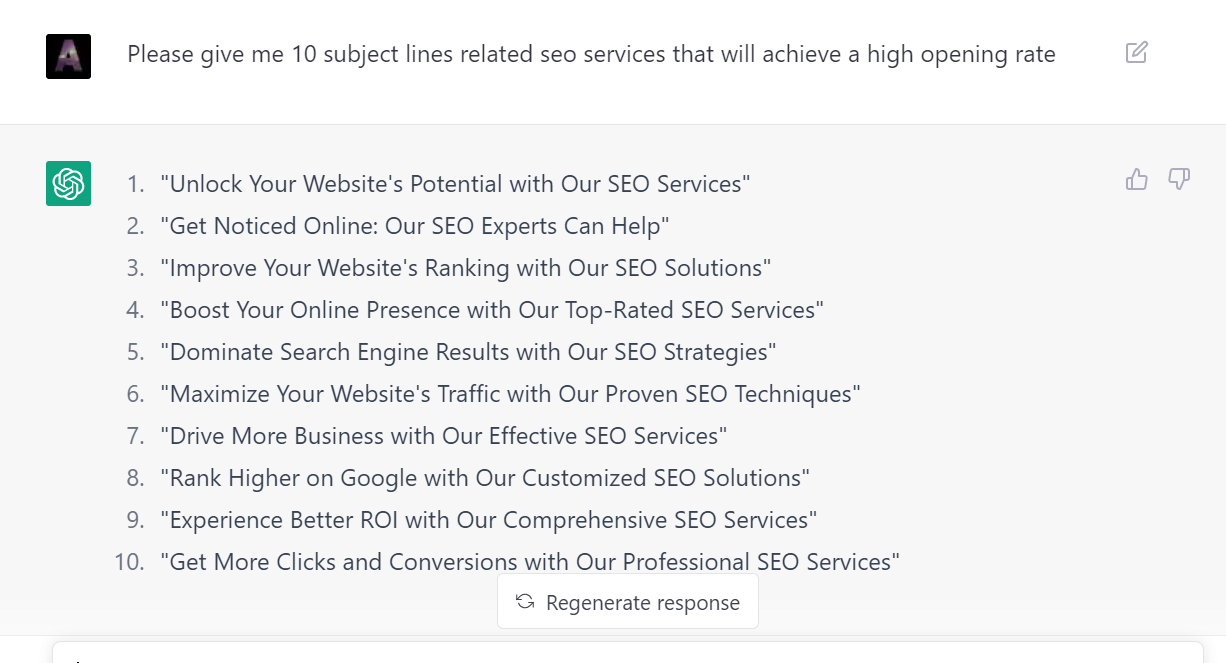Screen dimensions: 1226x663
Task: Select the "Get Noticed Online" subject line
Action: pos(414,226)
